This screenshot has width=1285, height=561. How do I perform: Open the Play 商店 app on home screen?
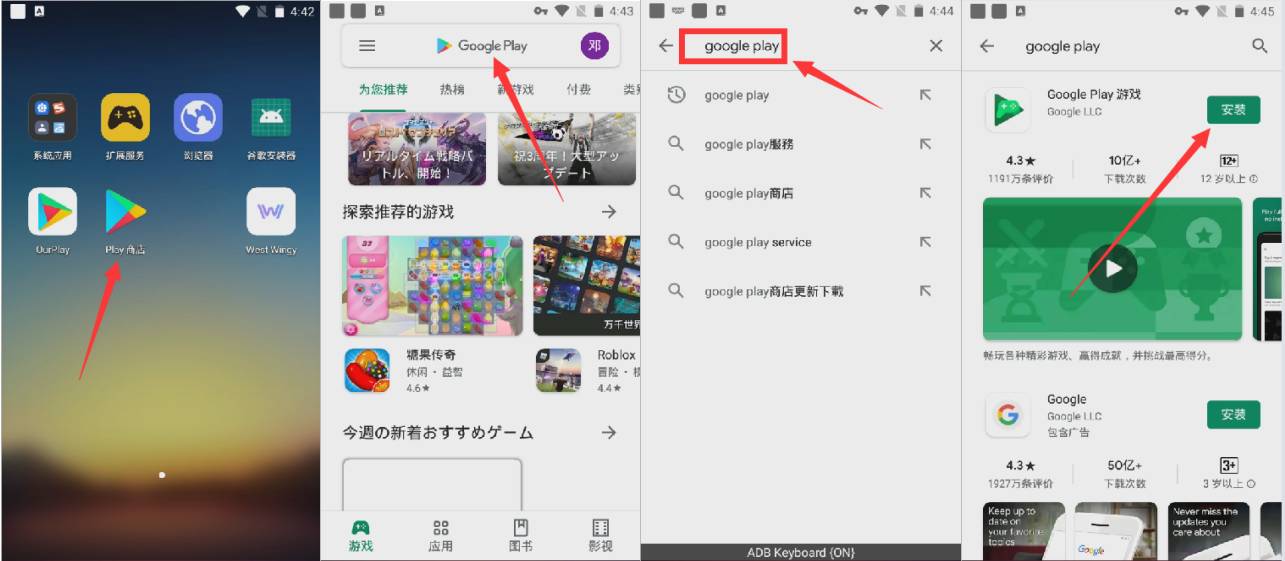pos(125,211)
